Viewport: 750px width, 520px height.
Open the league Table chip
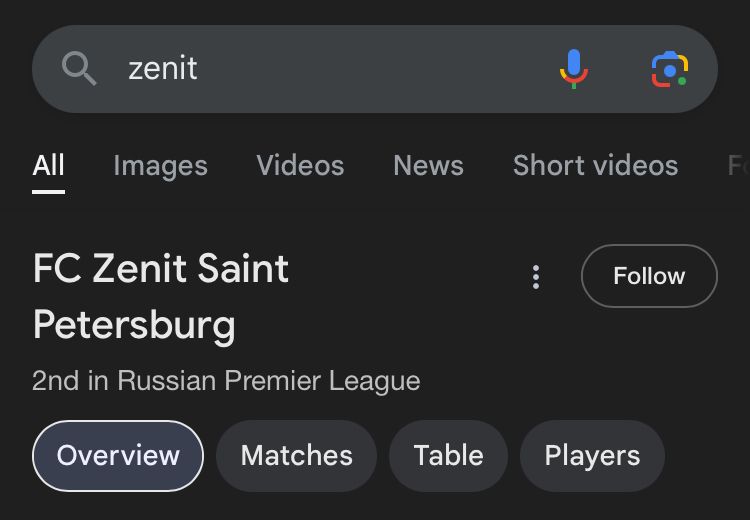[448, 456]
